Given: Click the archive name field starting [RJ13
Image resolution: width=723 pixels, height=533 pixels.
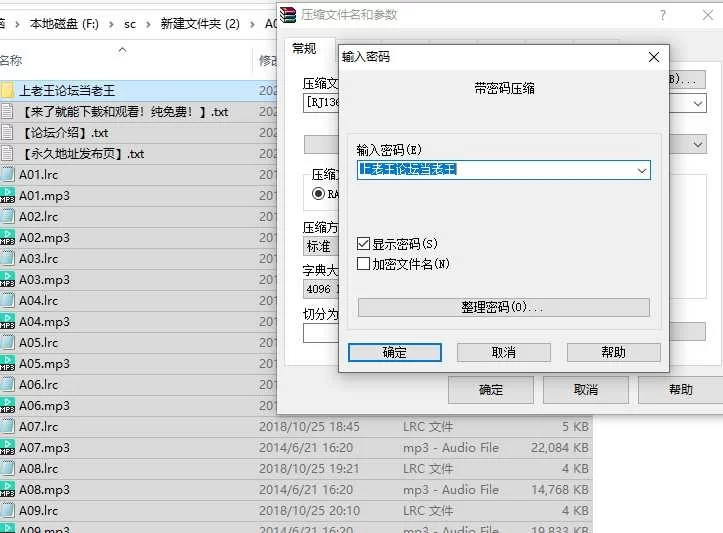Looking at the screenshot, I should click(321, 102).
